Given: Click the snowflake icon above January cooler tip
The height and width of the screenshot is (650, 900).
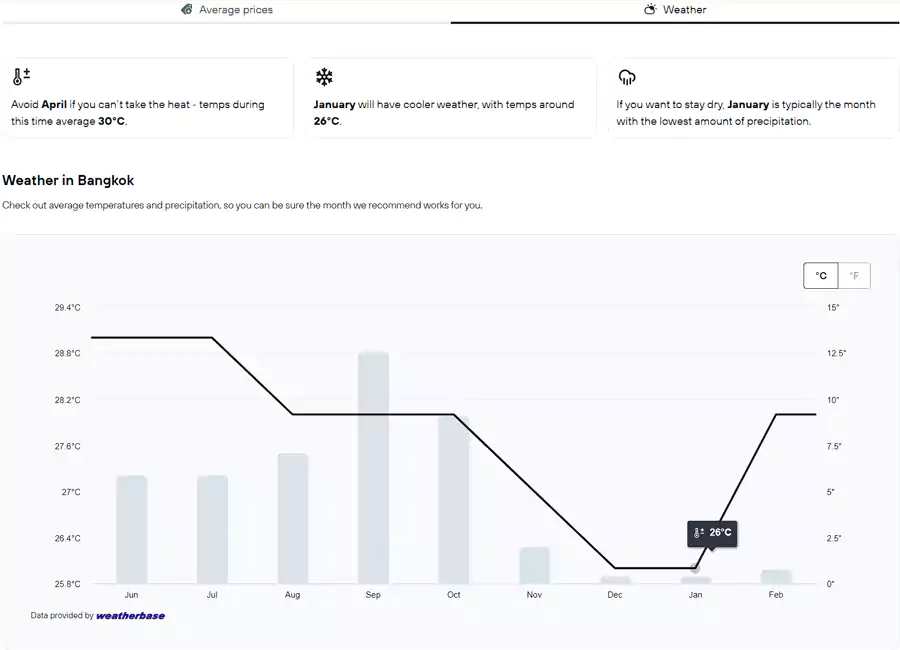Looking at the screenshot, I should click(x=324, y=77).
